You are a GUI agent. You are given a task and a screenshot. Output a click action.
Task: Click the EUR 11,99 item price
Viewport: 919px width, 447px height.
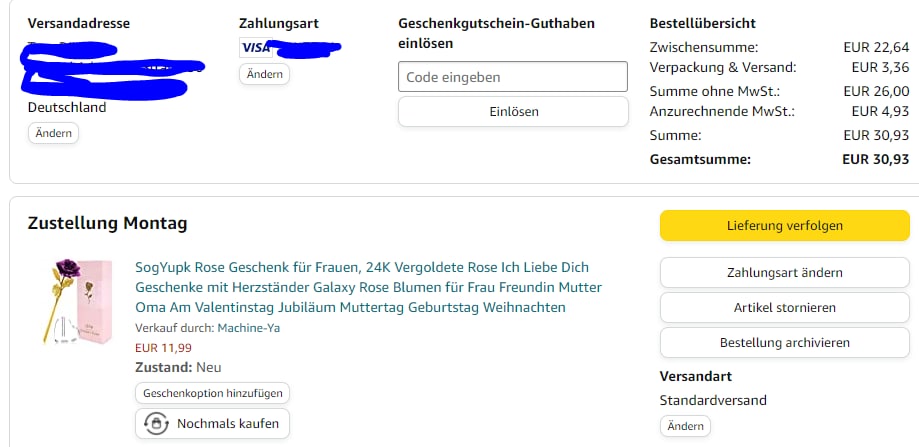tap(163, 347)
